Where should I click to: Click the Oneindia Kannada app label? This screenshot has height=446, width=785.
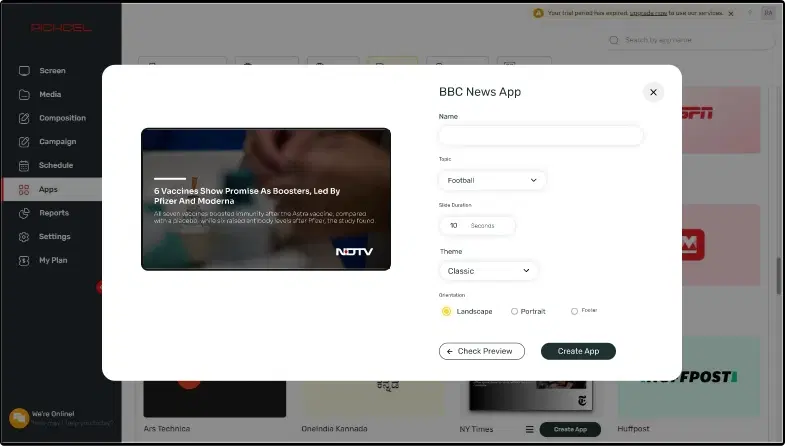(x=334, y=429)
